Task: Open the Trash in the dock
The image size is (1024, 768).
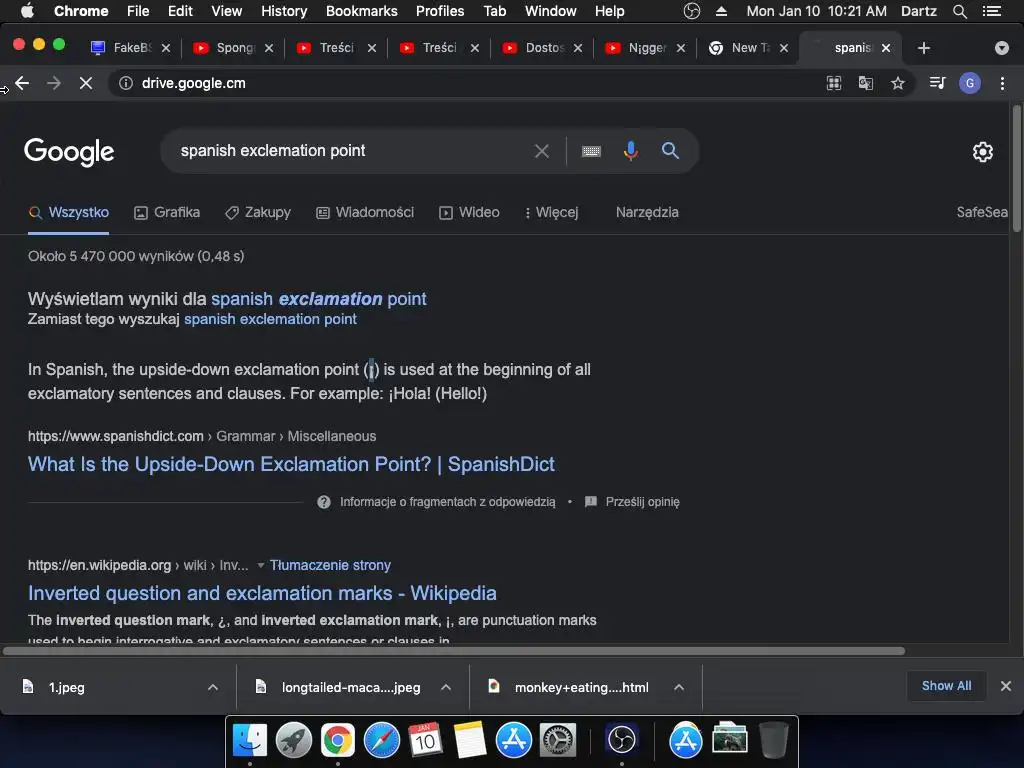Action: tap(774, 740)
